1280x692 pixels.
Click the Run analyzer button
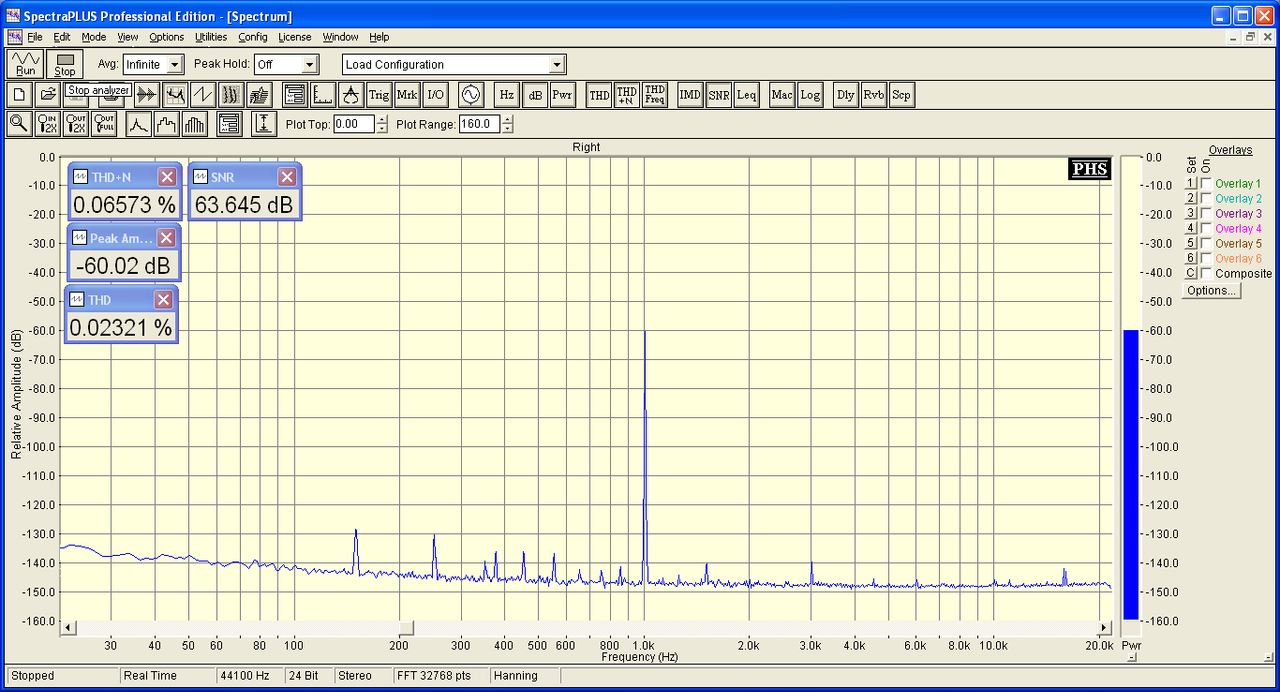[x=25, y=64]
